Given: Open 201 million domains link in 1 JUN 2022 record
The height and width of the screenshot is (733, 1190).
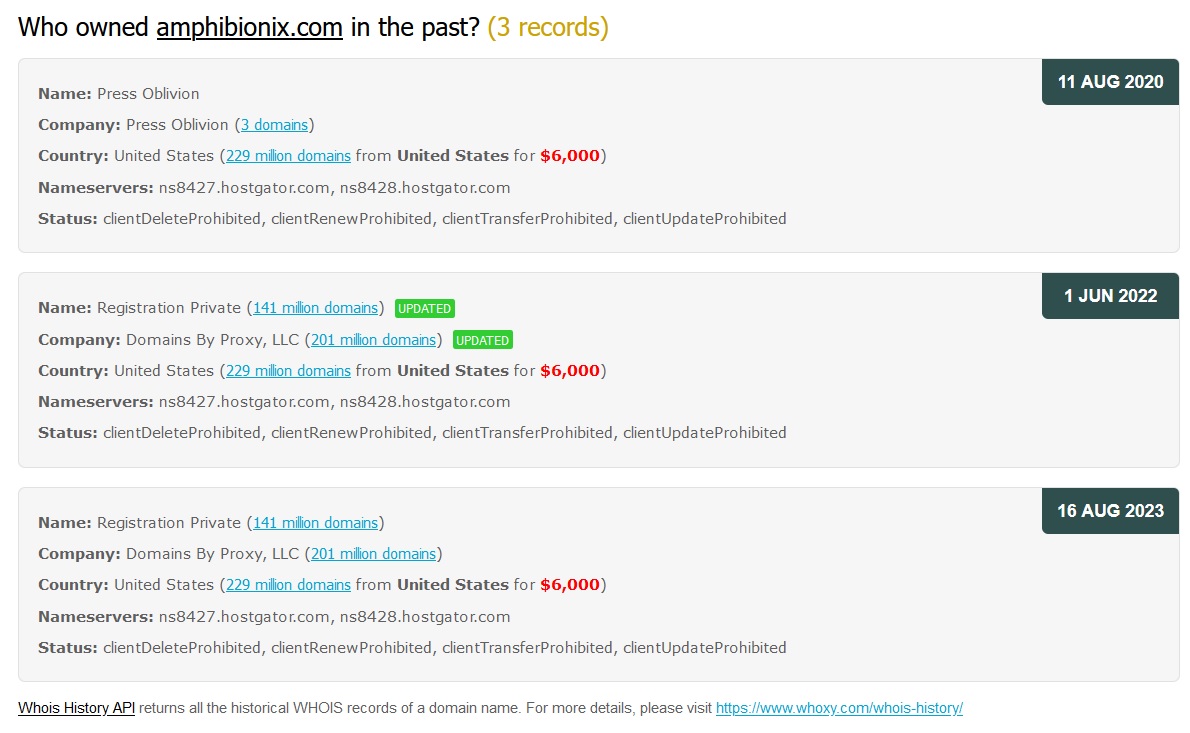Looking at the screenshot, I should click(373, 340).
